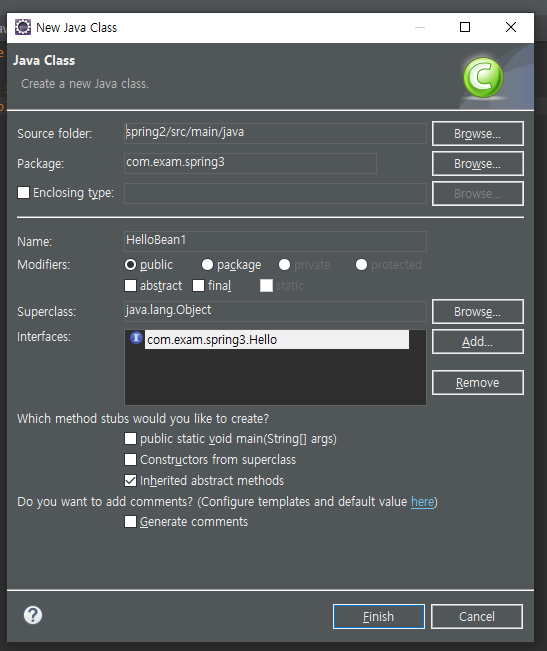Select the public modifier radio button

point(130,264)
